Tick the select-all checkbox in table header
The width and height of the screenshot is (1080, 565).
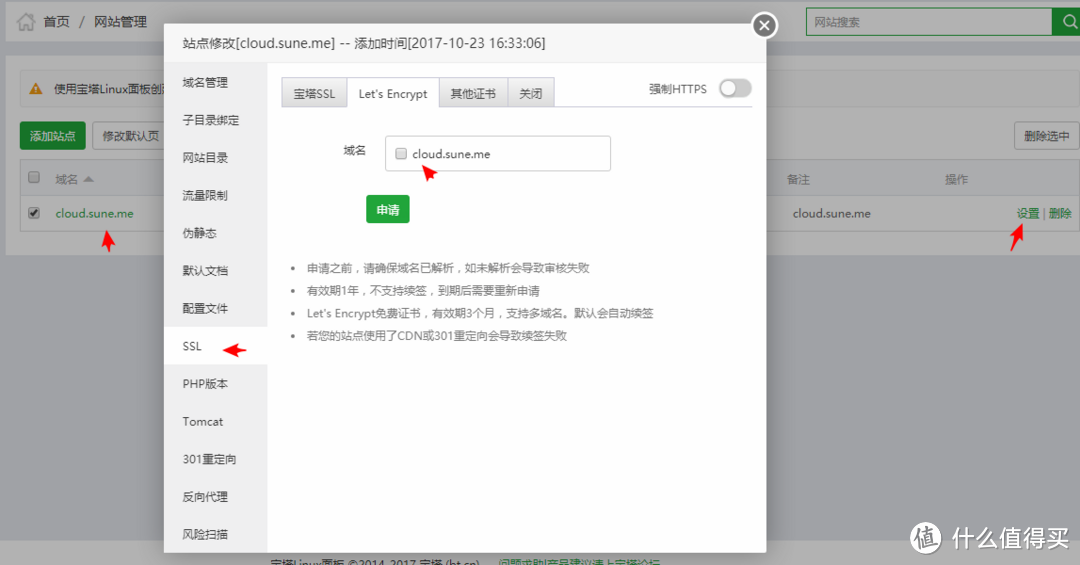click(x=34, y=178)
